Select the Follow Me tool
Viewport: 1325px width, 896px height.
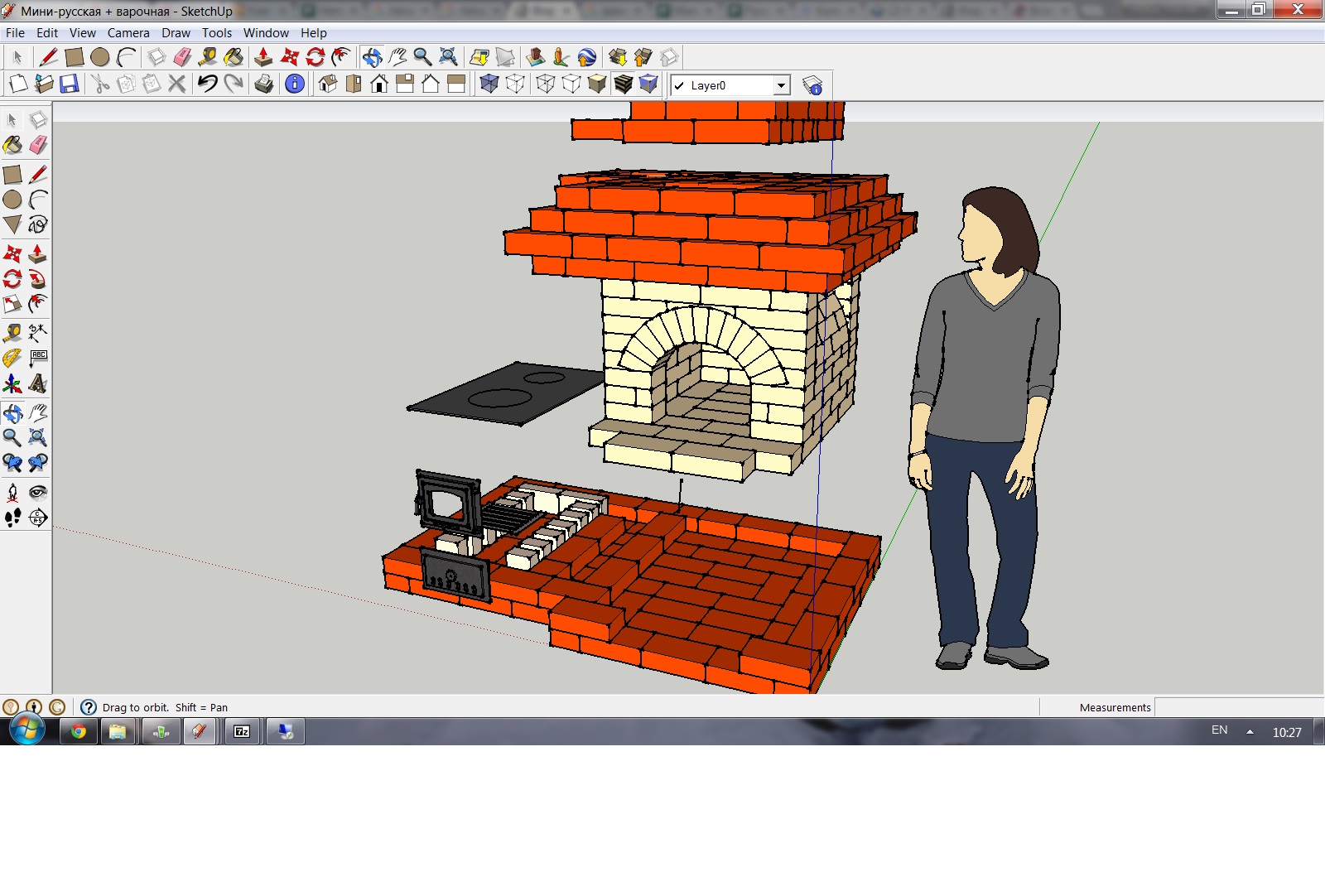coord(37,279)
